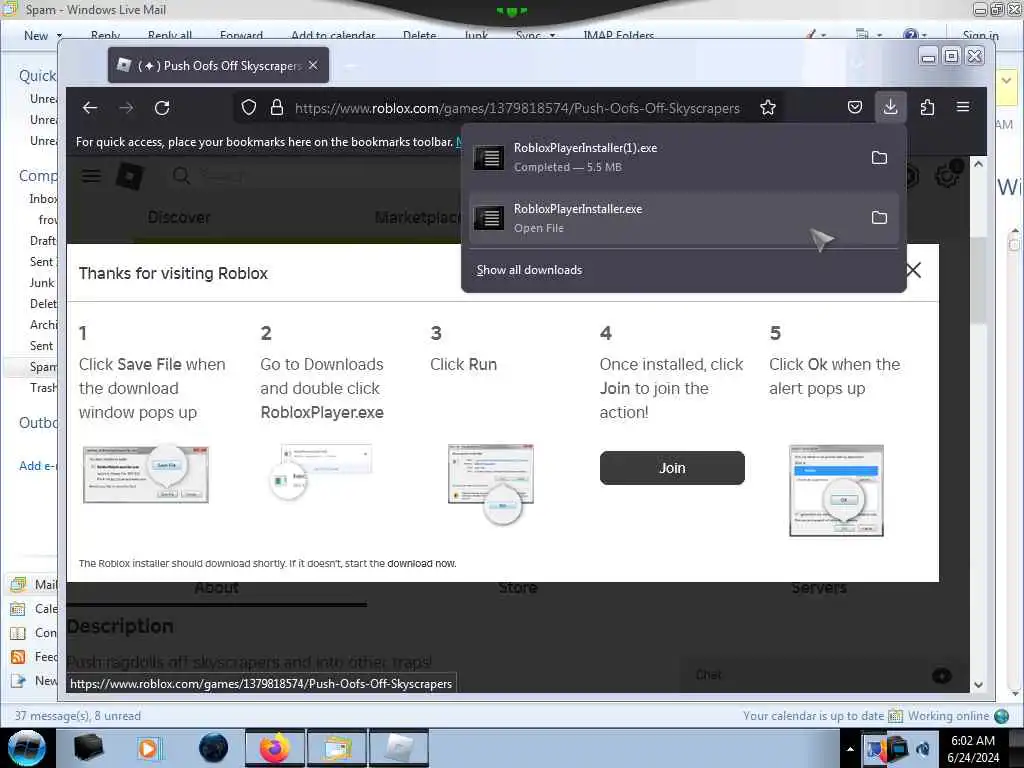The height and width of the screenshot is (768, 1024).
Task: Click the Join button
Action: point(672,468)
